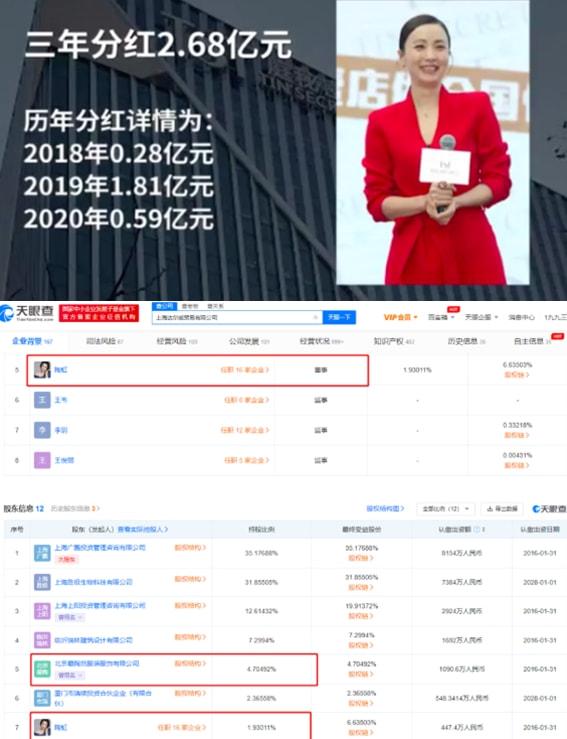Click the green logo icon of shareholder 5

tap(42, 669)
